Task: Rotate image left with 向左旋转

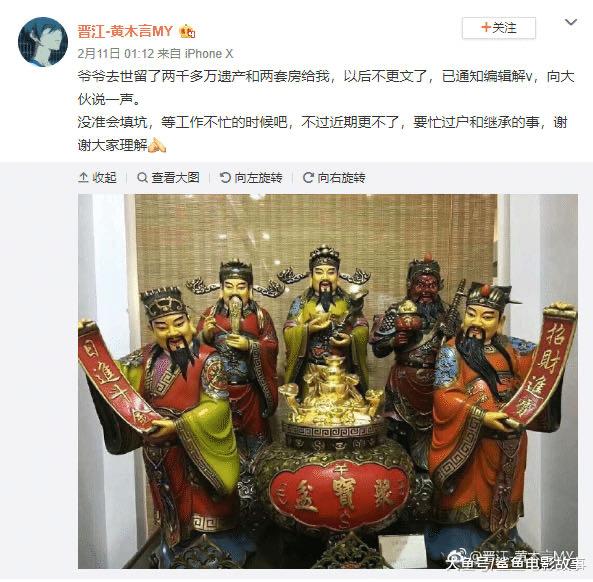Action: tap(251, 177)
